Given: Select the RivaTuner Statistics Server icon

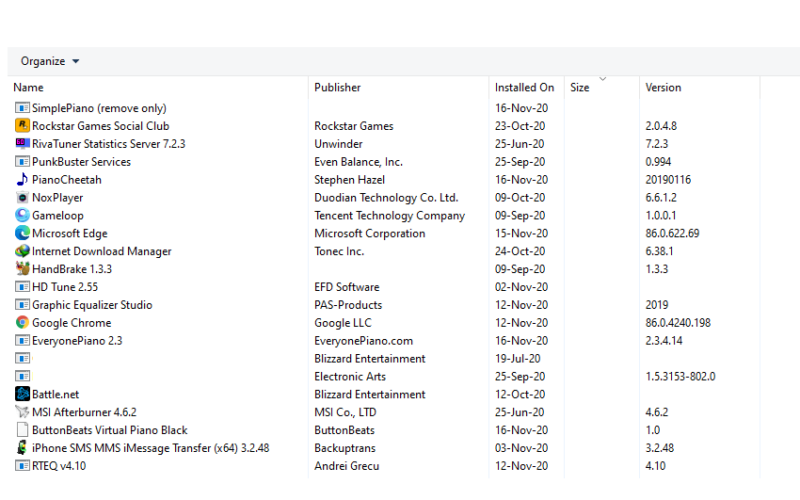Looking at the screenshot, I should click(x=22, y=144).
